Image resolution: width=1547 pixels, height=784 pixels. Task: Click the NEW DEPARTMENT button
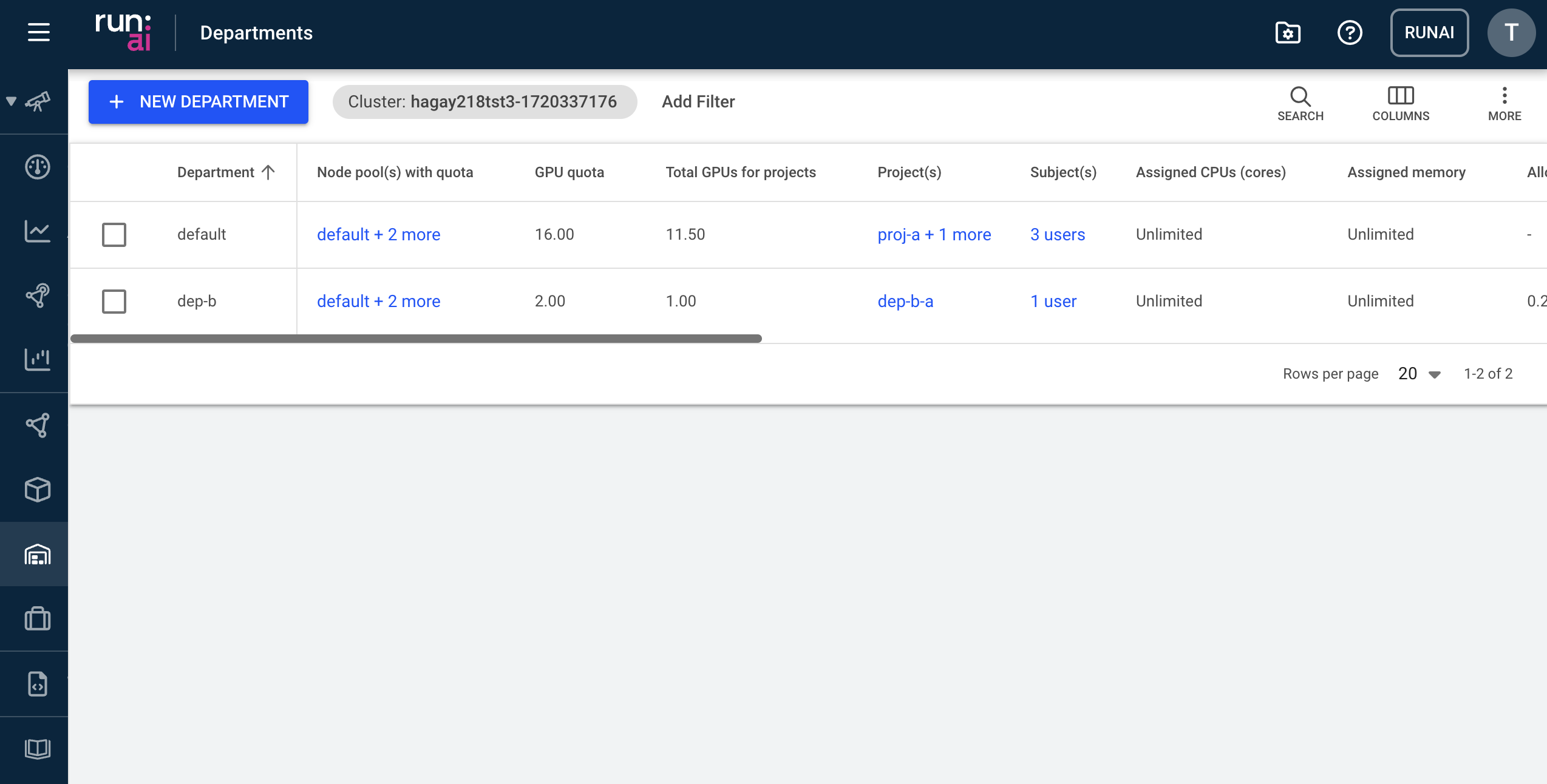199,102
